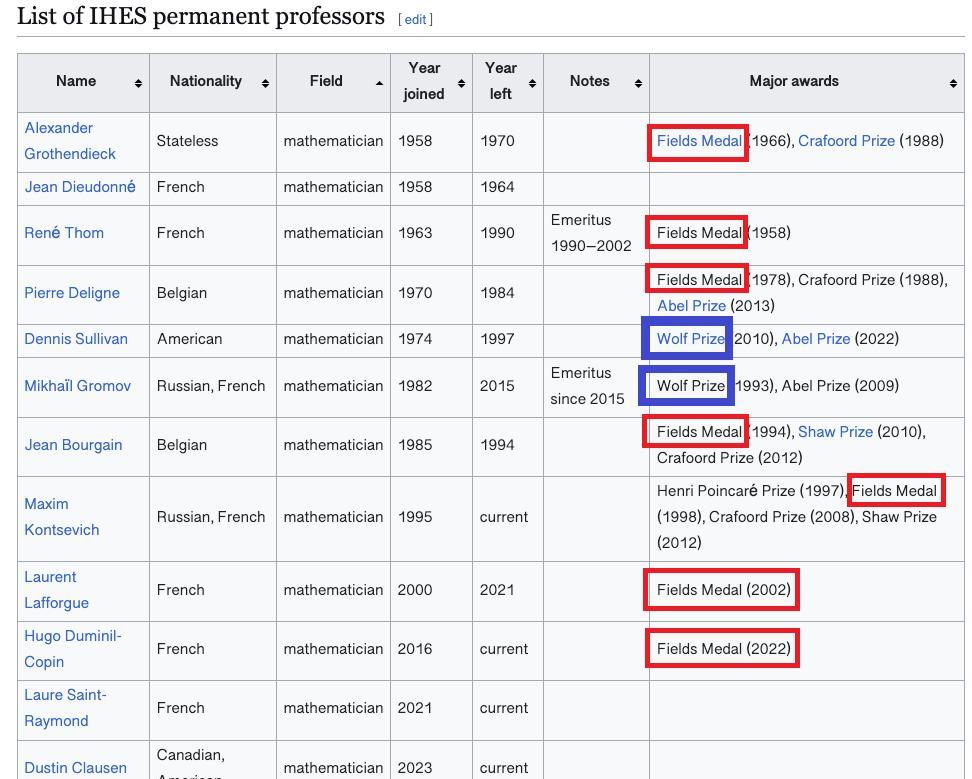Click 'Fields Medal (2002)' in Lafforgue row
The width and height of the screenshot is (972, 779).
coord(724,590)
